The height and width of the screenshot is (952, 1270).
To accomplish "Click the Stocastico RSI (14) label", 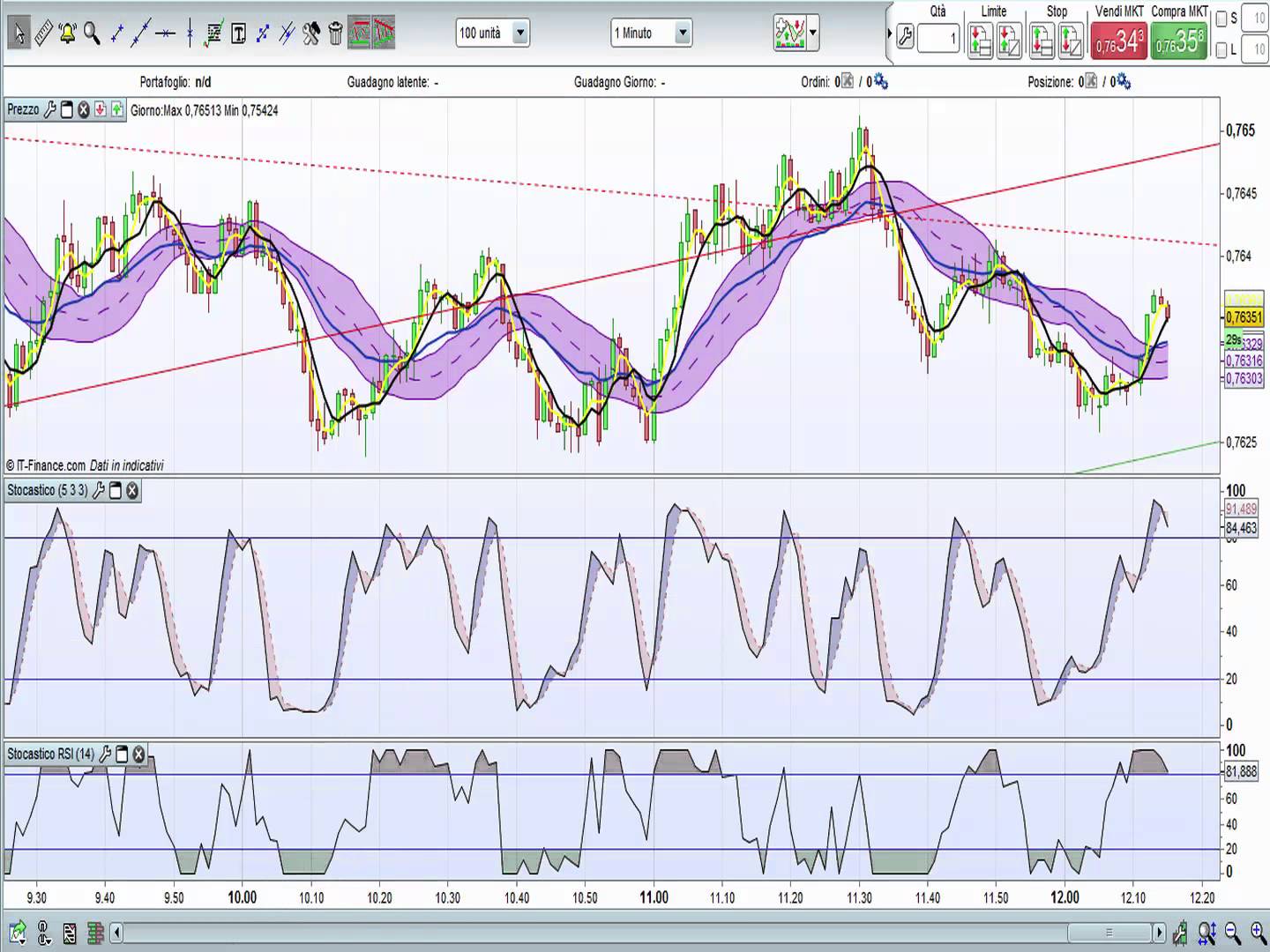I will [51, 754].
